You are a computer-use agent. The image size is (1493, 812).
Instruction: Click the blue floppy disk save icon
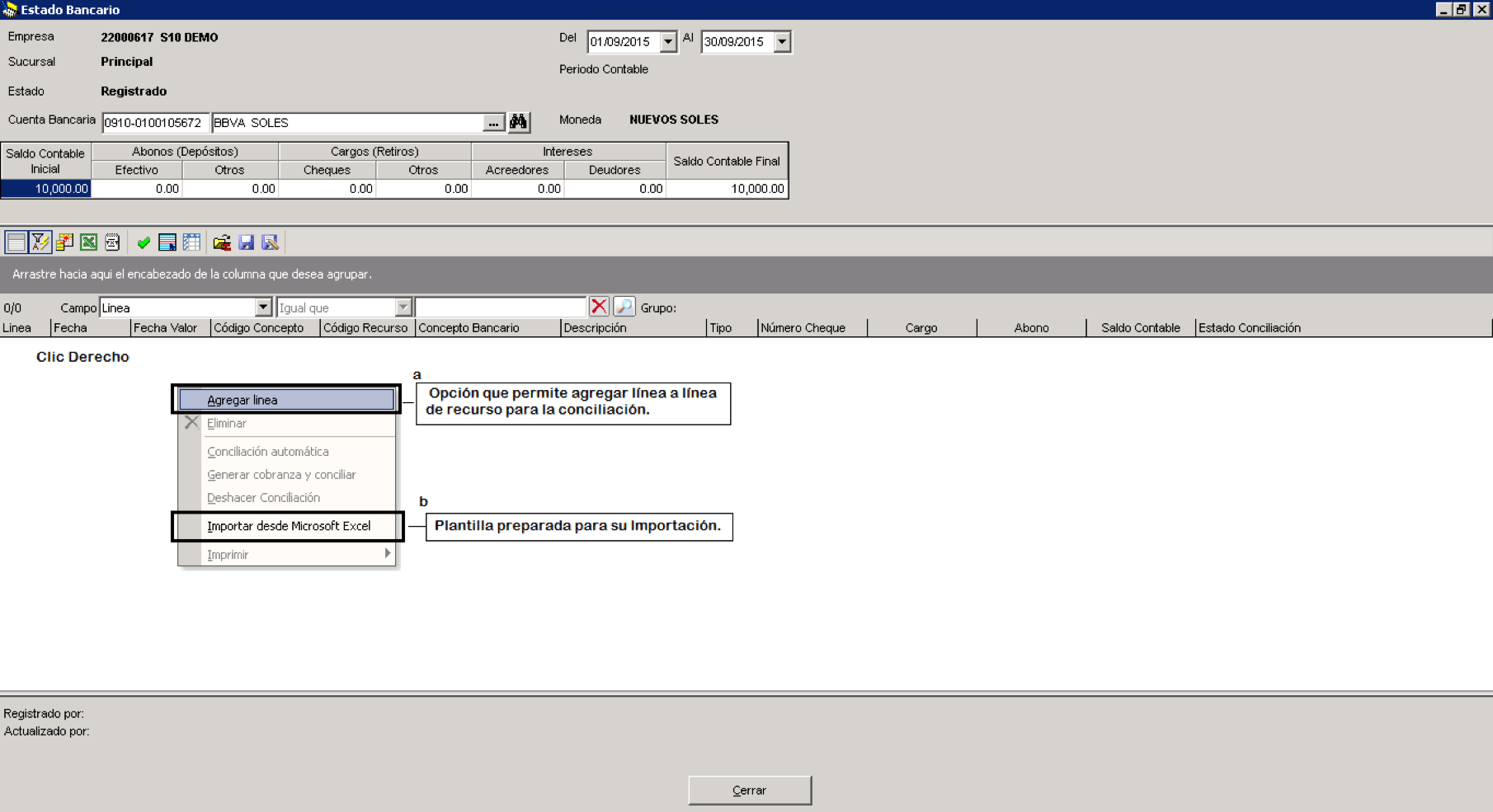point(246,242)
